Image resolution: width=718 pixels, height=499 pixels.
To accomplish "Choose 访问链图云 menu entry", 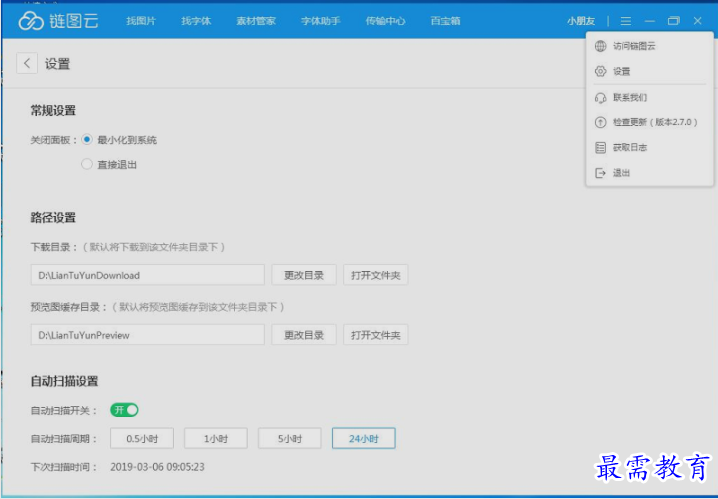I will click(x=649, y=46).
